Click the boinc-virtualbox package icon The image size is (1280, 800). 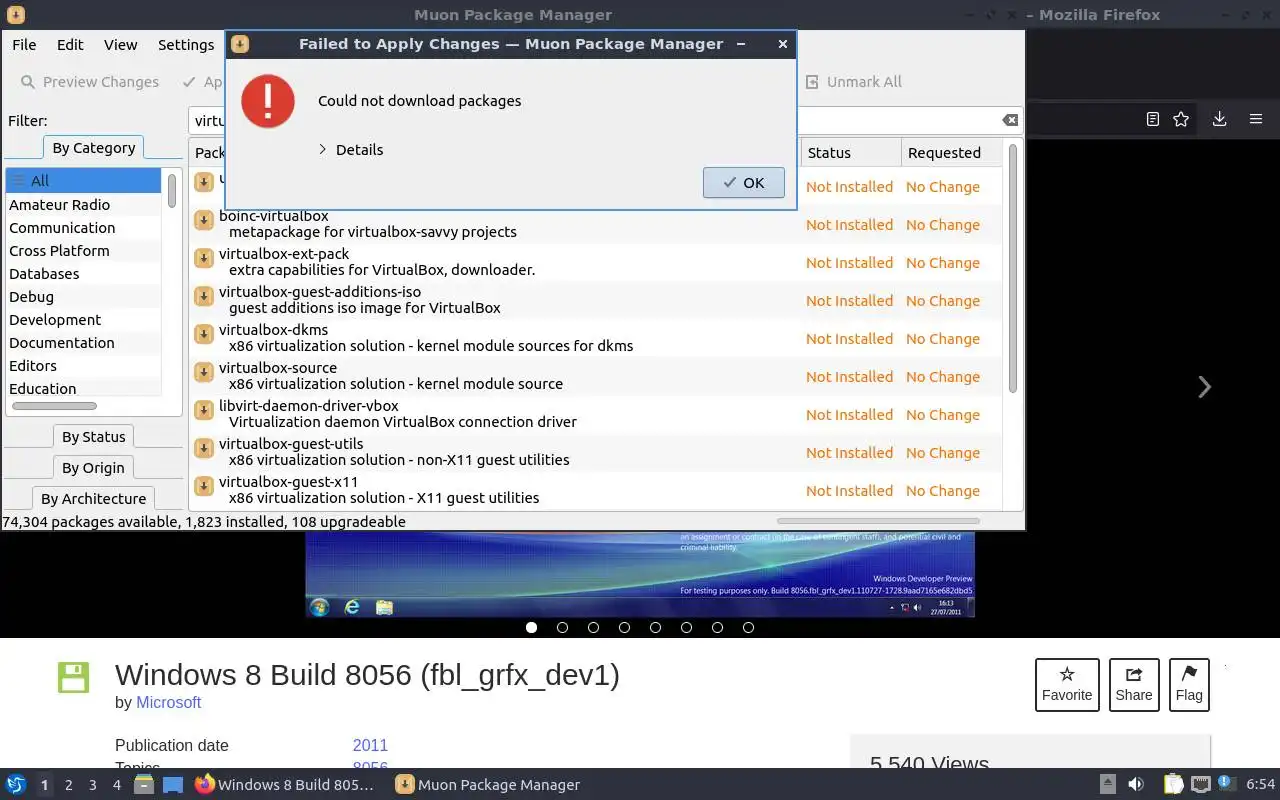pos(204,220)
